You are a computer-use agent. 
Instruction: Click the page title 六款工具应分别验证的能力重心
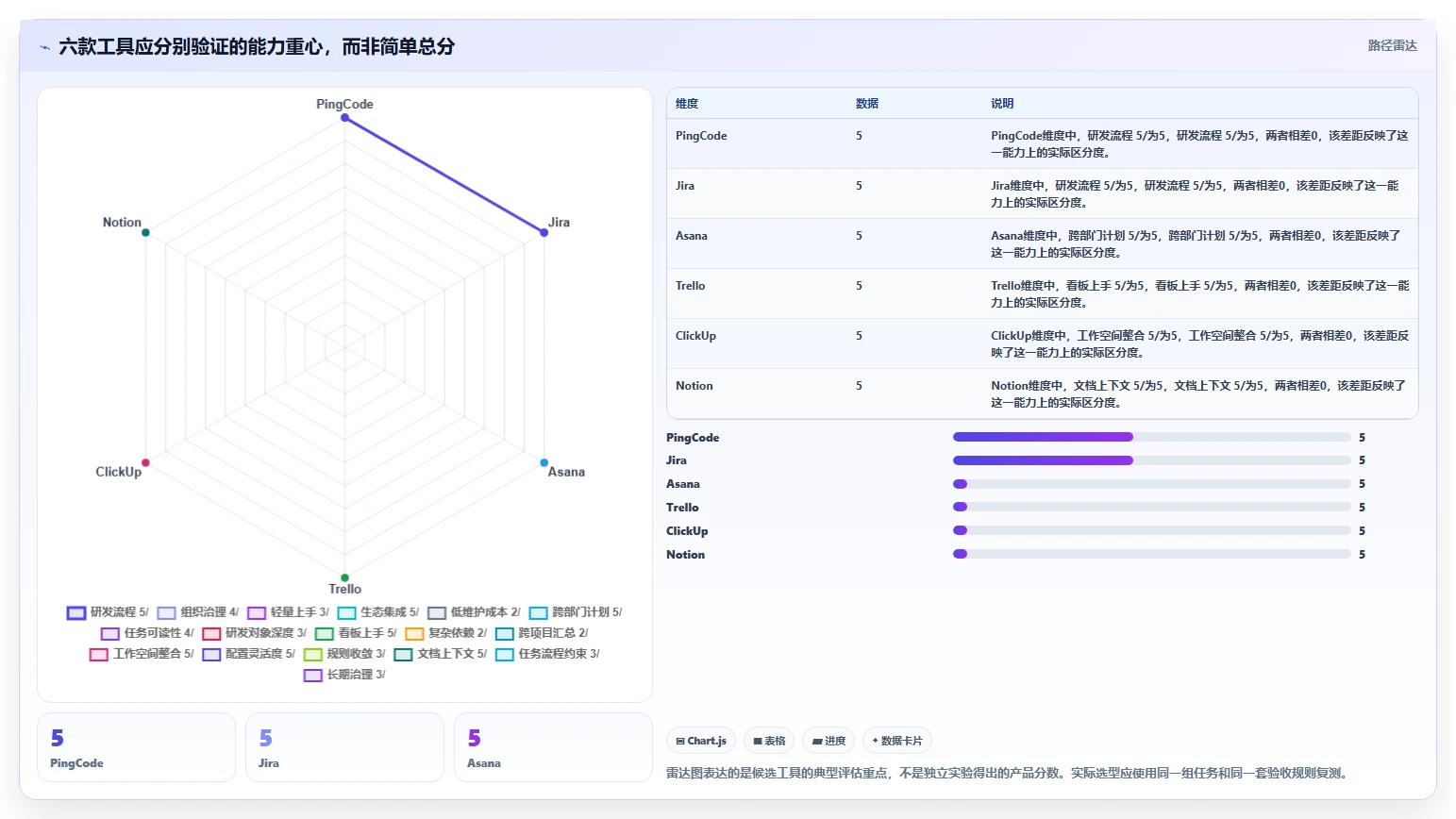(x=256, y=46)
